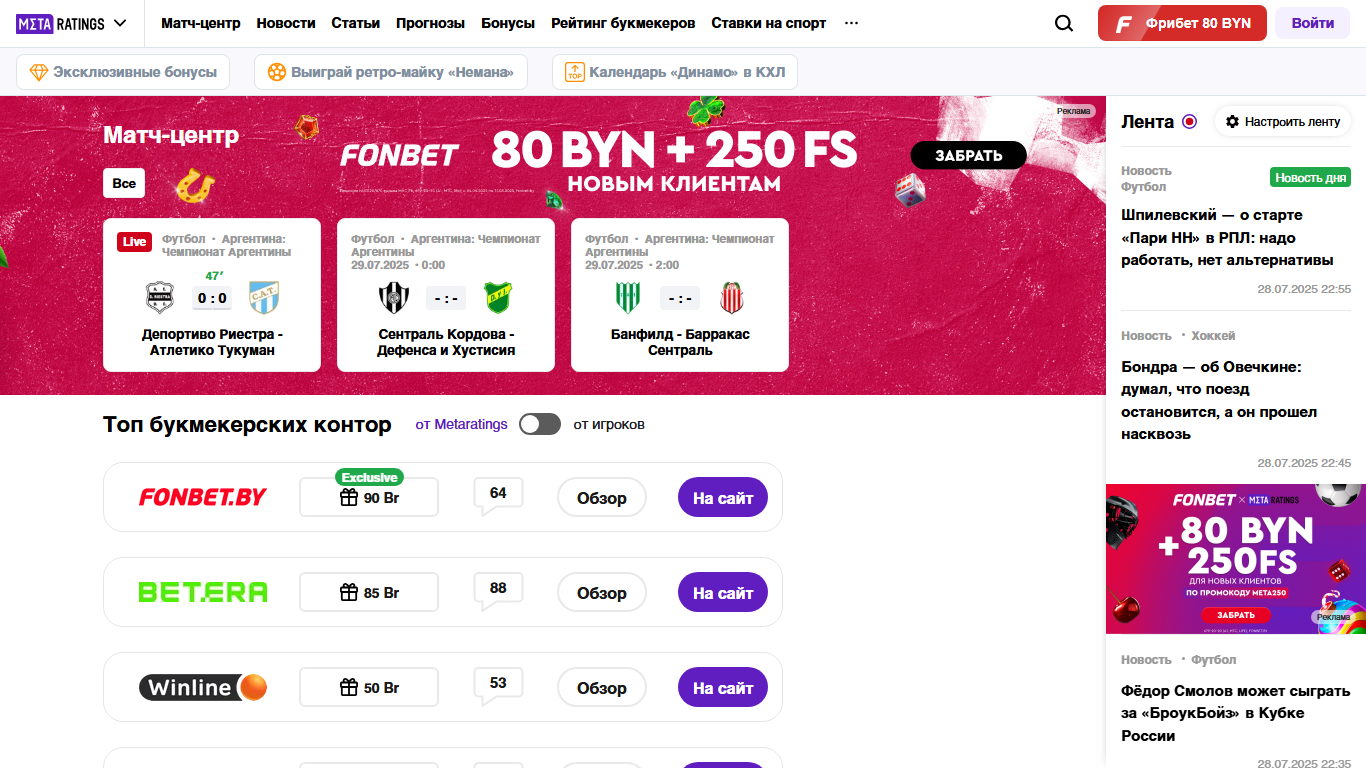The height and width of the screenshot is (768, 1366).
Task: Click the Fonbet F logo in Фрибет button
Action: 1124,23
